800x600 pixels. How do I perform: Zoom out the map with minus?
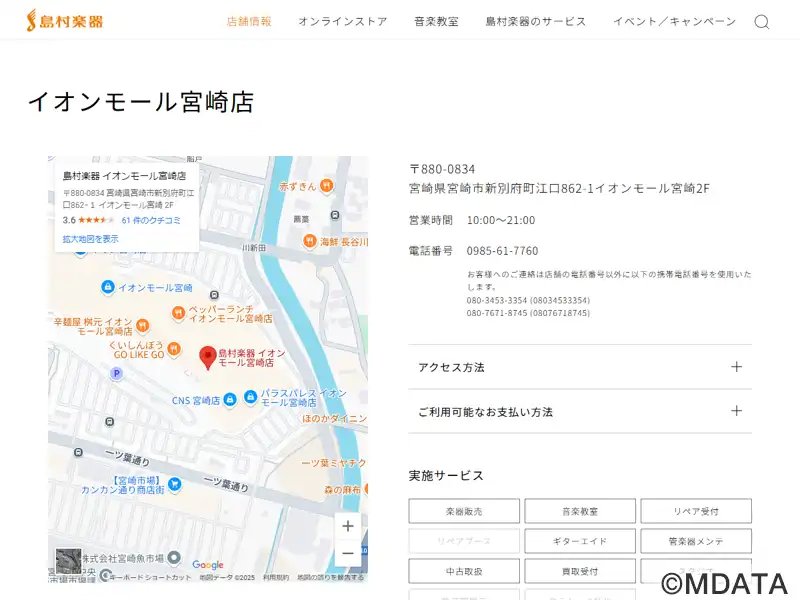pyautogui.click(x=348, y=553)
